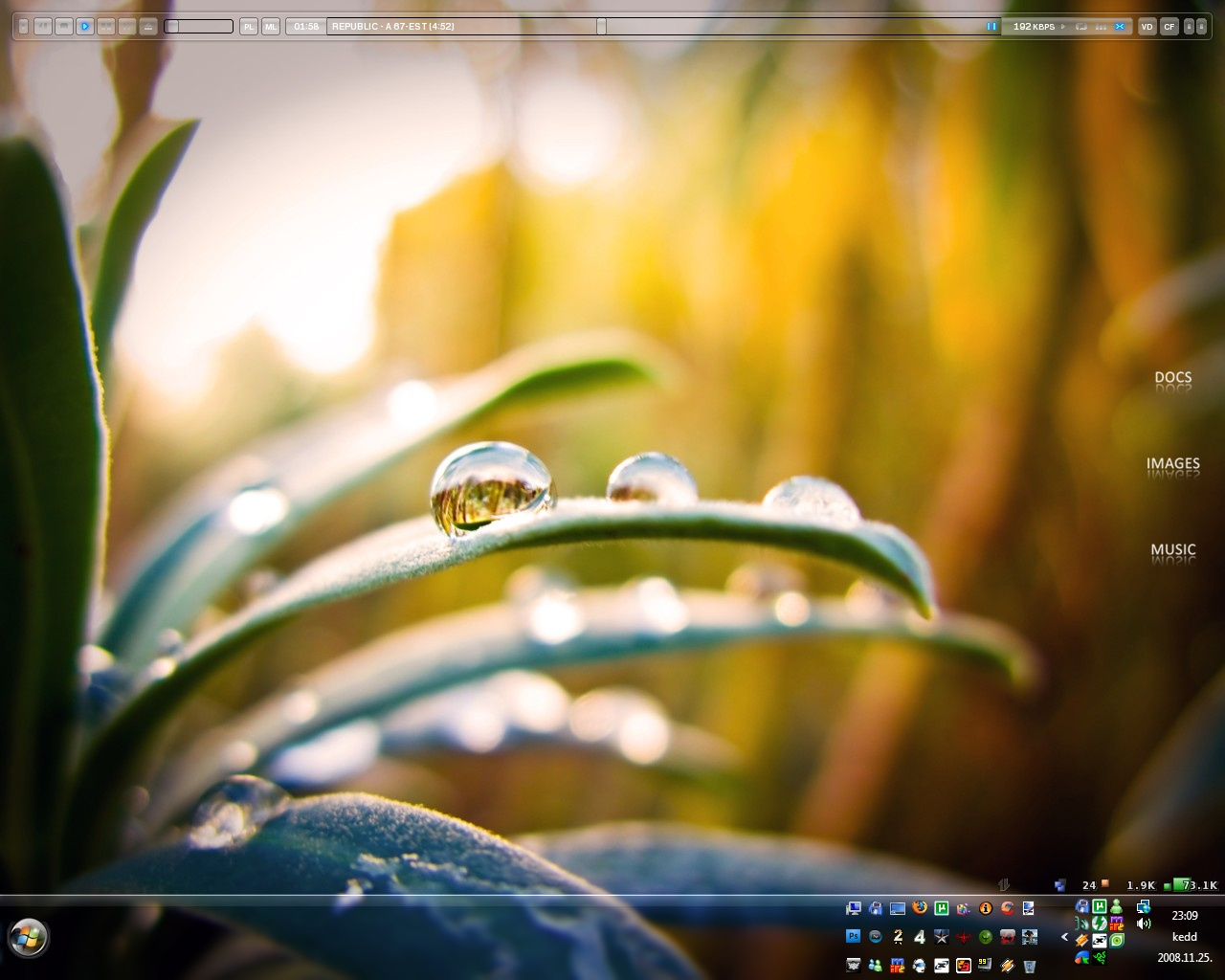Open the orange info icon in quick launch
The height and width of the screenshot is (980, 1225).
click(986, 908)
